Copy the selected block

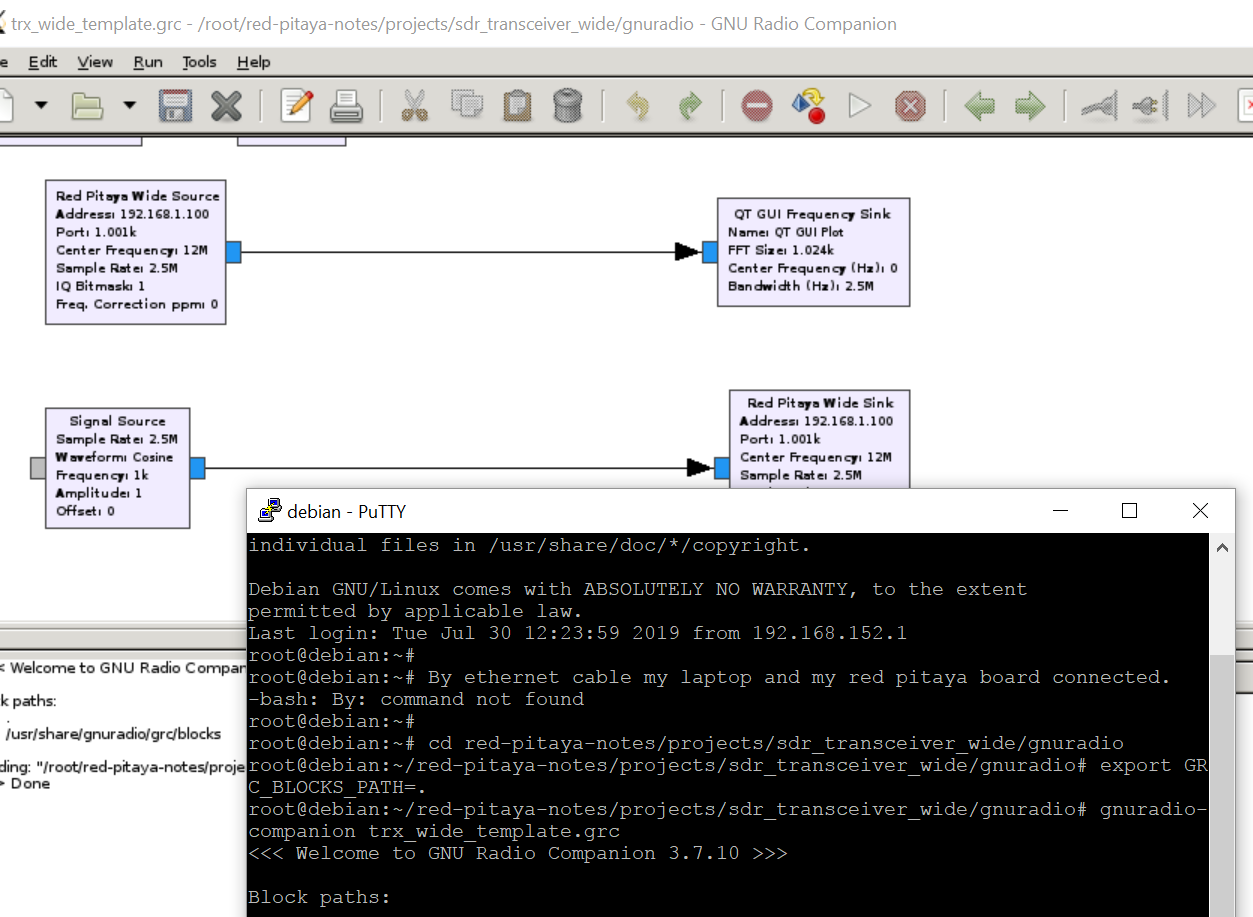click(x=467, y=105)
